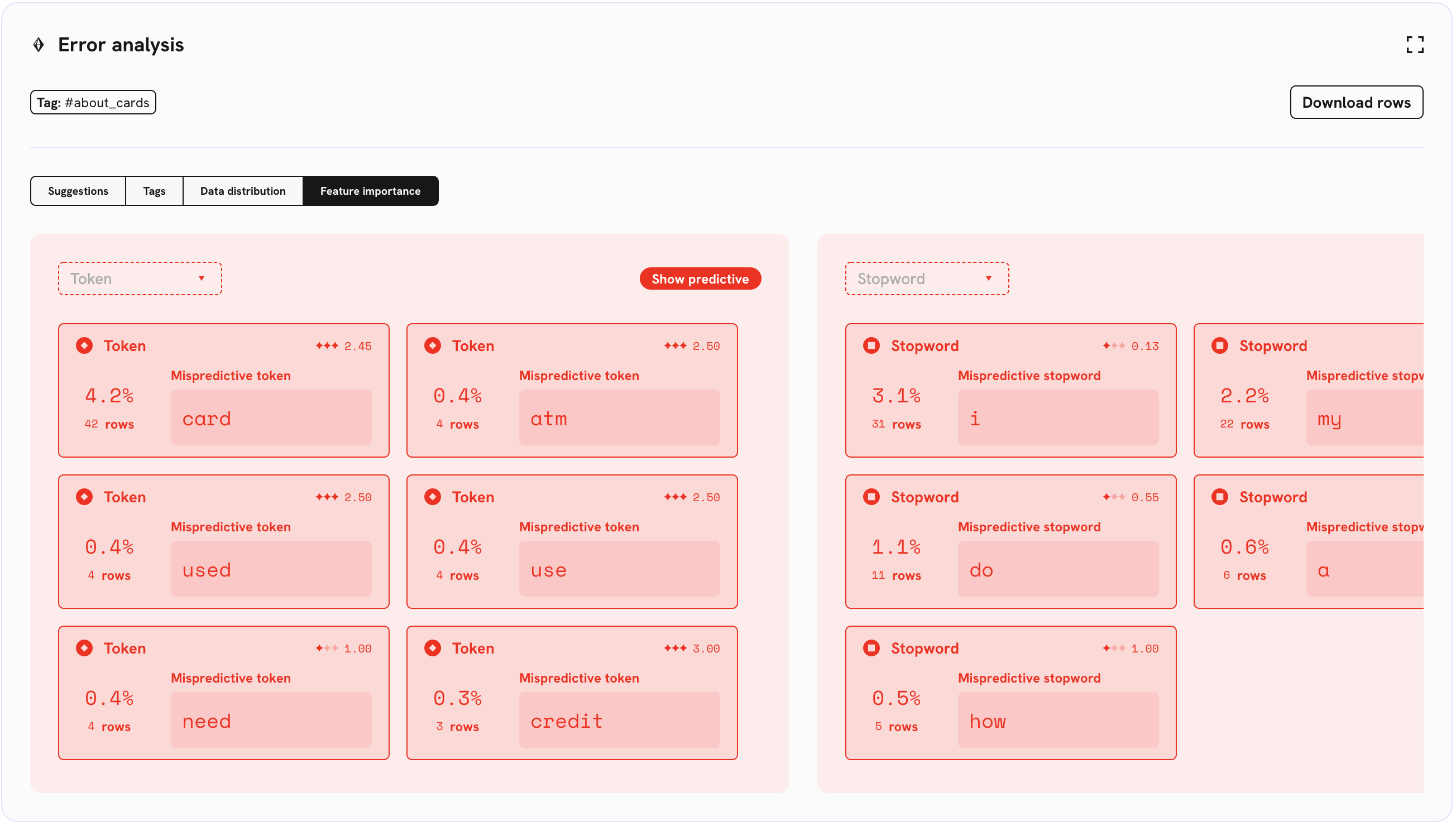
Task: Select the mispredictive token 'credit' box
Action: point(620,721)
